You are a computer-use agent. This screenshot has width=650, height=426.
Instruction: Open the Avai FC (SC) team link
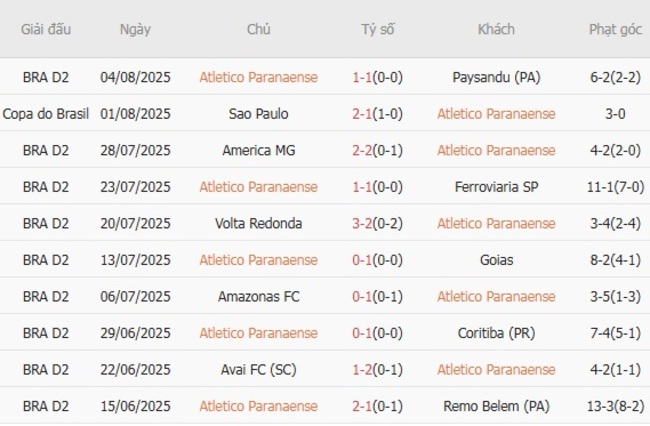(258, 370)
